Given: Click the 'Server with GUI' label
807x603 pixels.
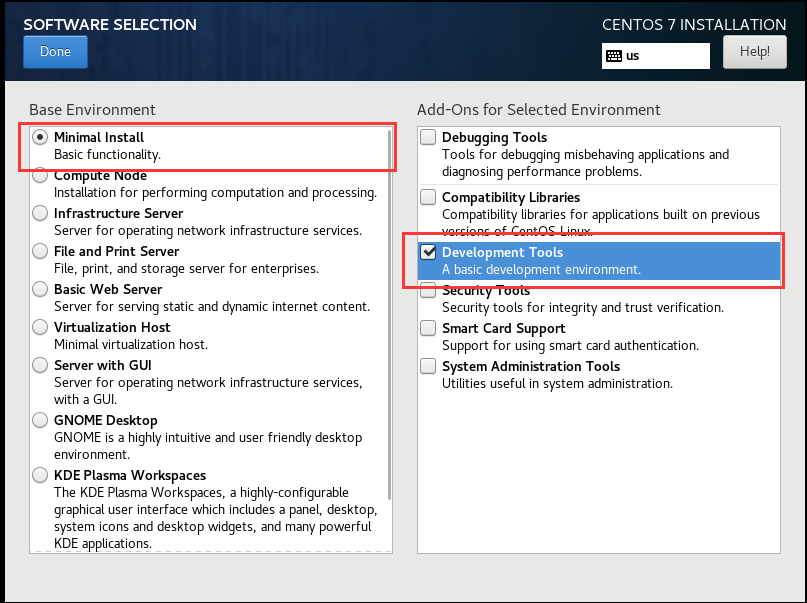Looking at the screenshot, I should (x=103, y=365).
